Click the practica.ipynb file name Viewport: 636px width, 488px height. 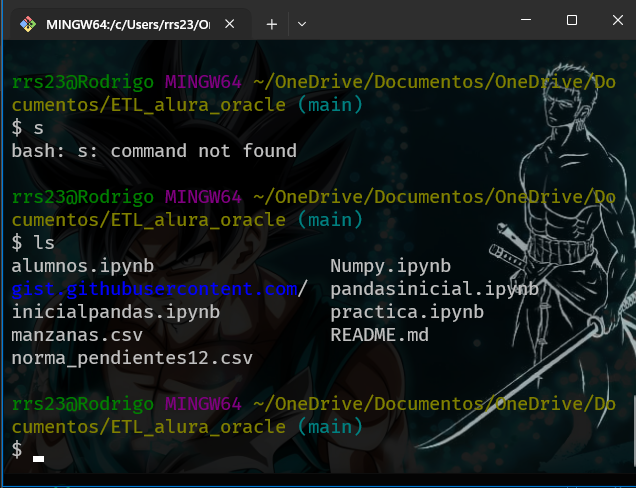[407, 312]
